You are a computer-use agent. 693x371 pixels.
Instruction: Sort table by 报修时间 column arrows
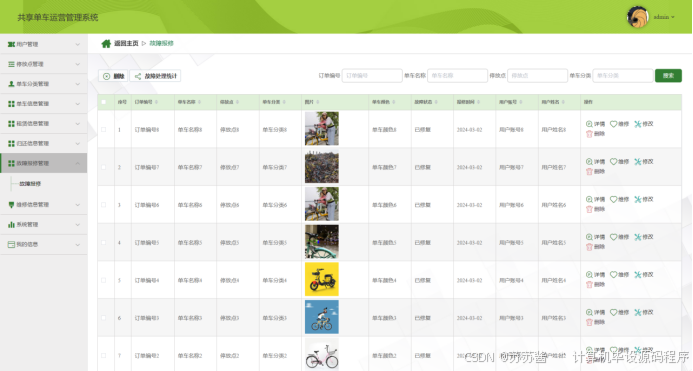pos(479,102)
